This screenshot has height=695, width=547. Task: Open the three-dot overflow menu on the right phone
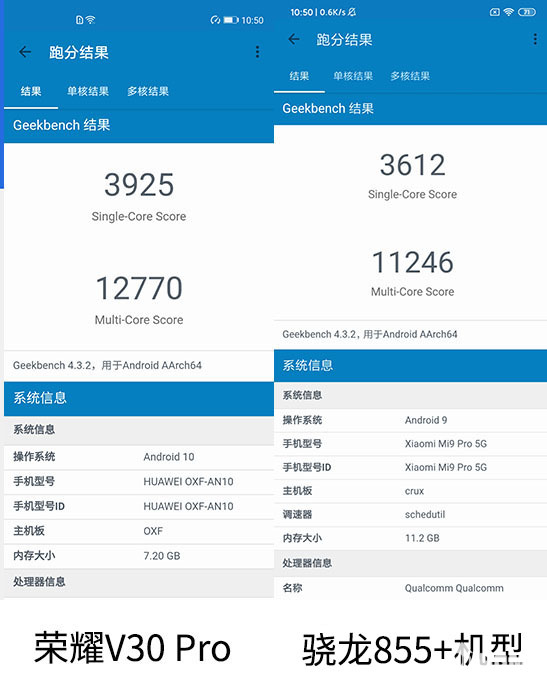point(535,39)
